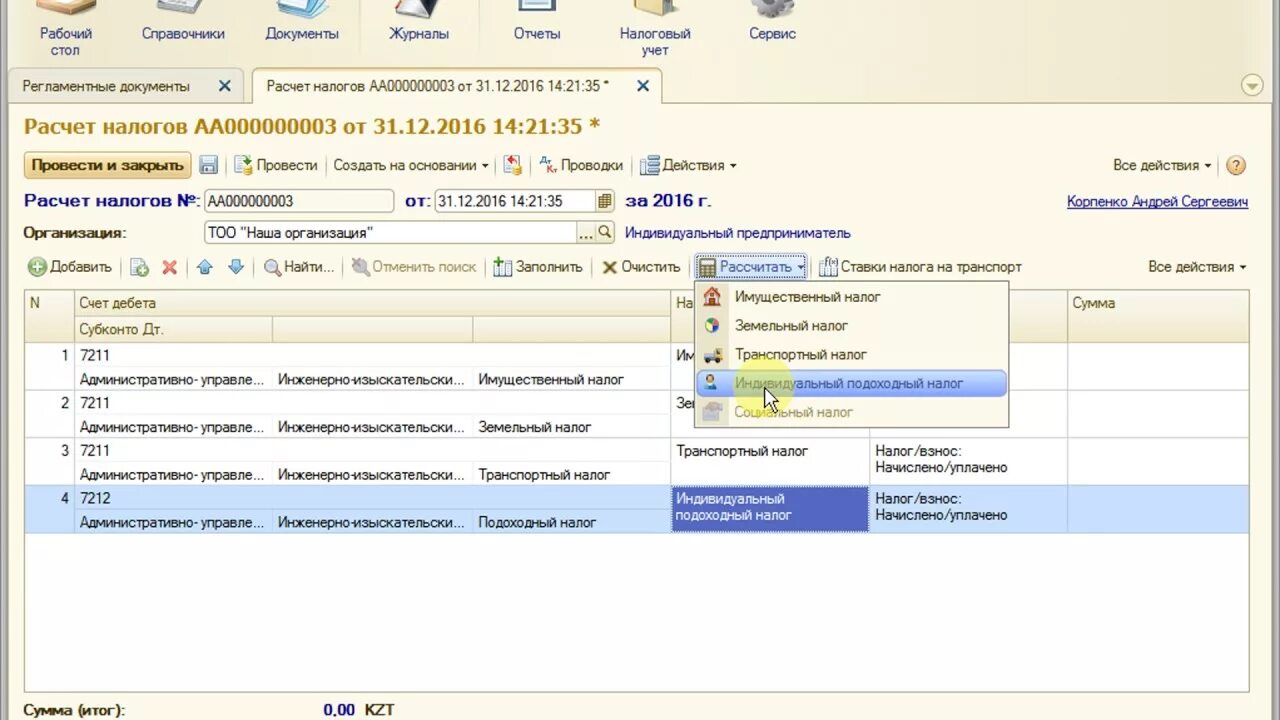The image size is (1280, 720).
Task: Open the calendar picker for the date
Action: 604,201
